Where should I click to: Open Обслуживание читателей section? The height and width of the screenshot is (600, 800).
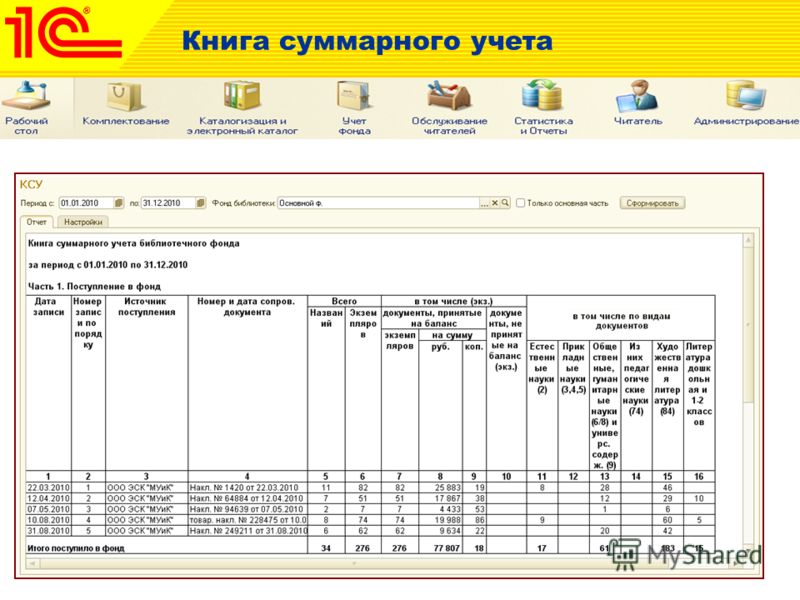click(x=449, y=108)
